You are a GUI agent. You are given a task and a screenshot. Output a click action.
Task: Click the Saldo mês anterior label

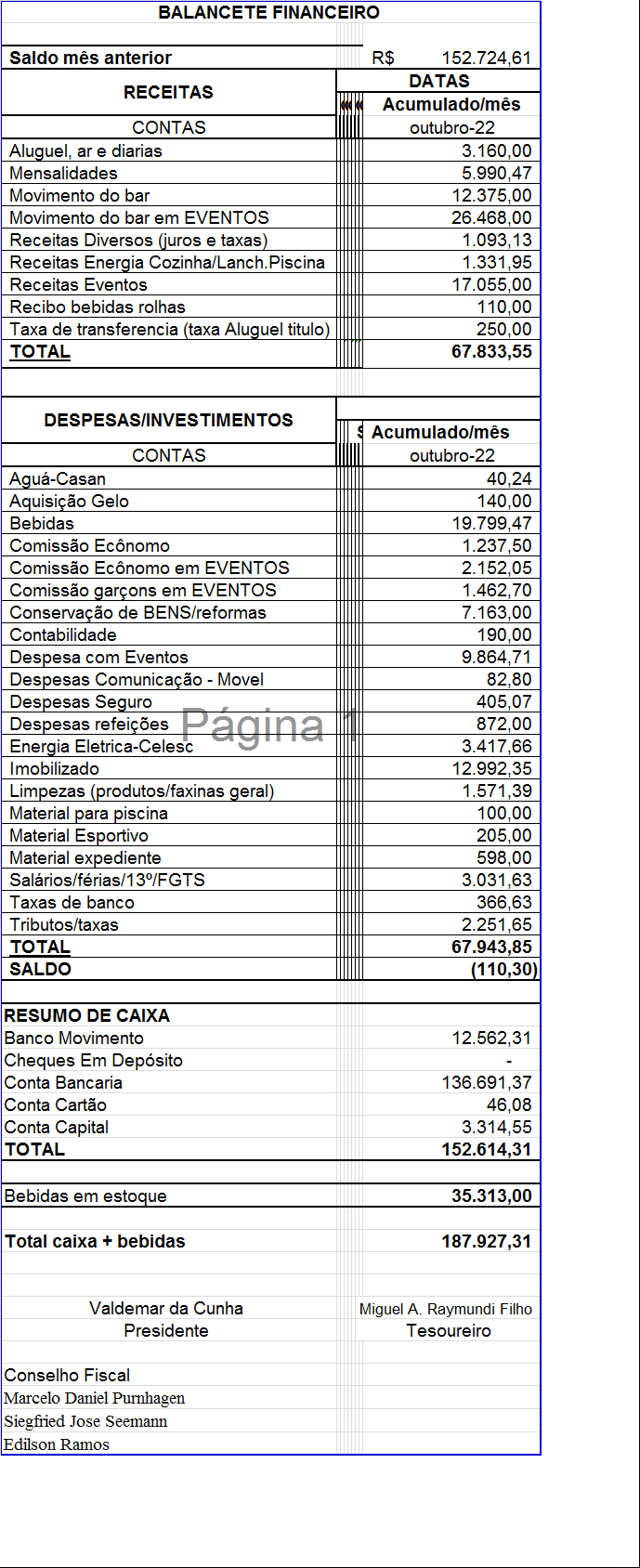(90, 58)
